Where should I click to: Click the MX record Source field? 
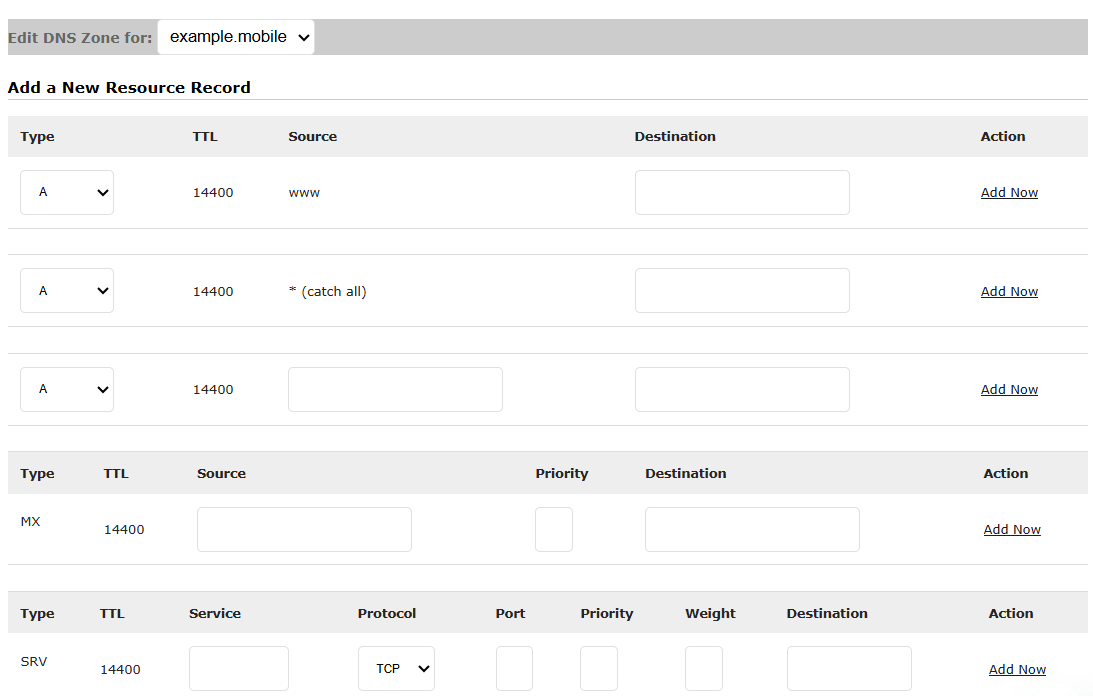(x=304, y=529)
